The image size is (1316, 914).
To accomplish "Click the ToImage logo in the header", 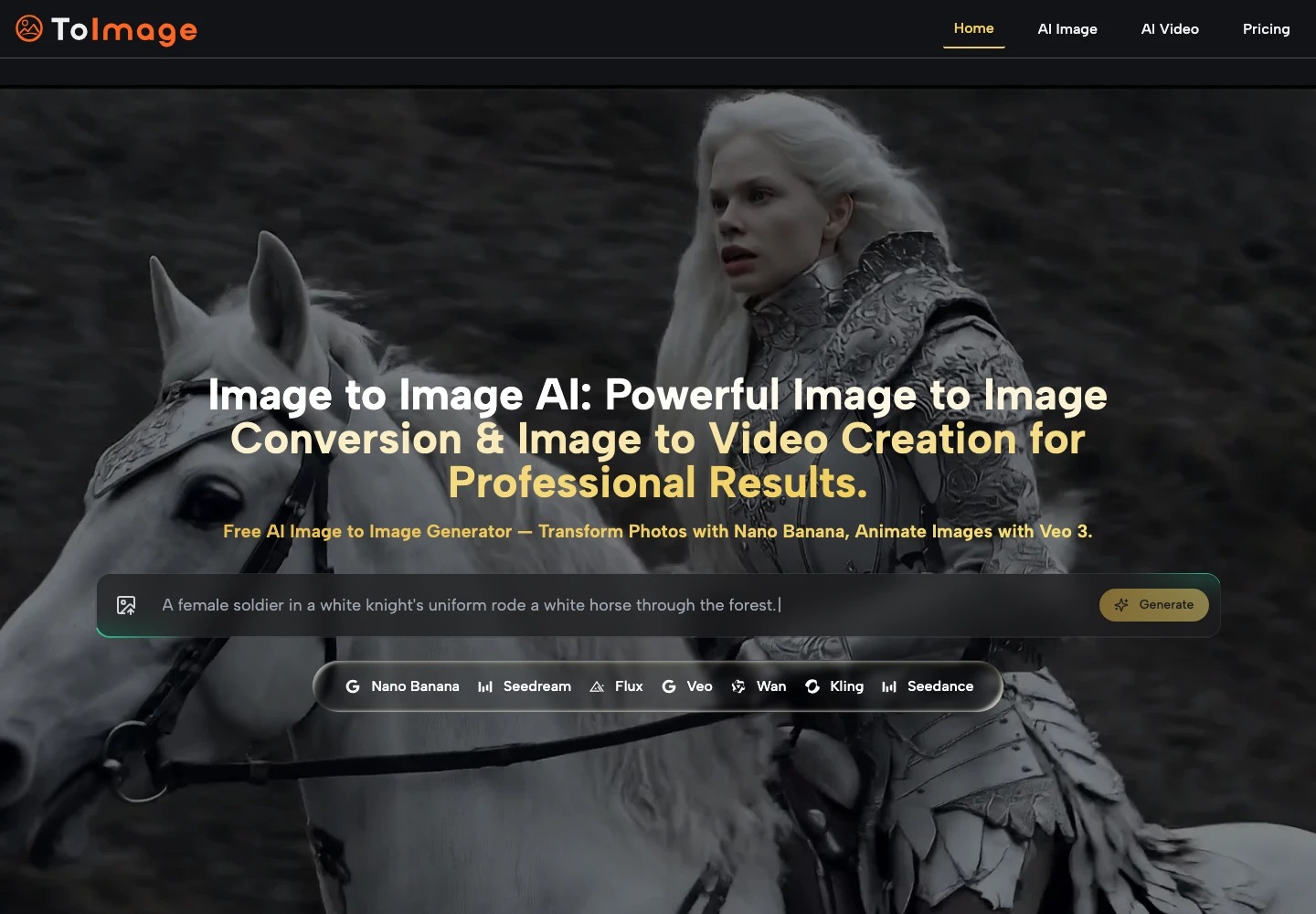I will point(106,29).
